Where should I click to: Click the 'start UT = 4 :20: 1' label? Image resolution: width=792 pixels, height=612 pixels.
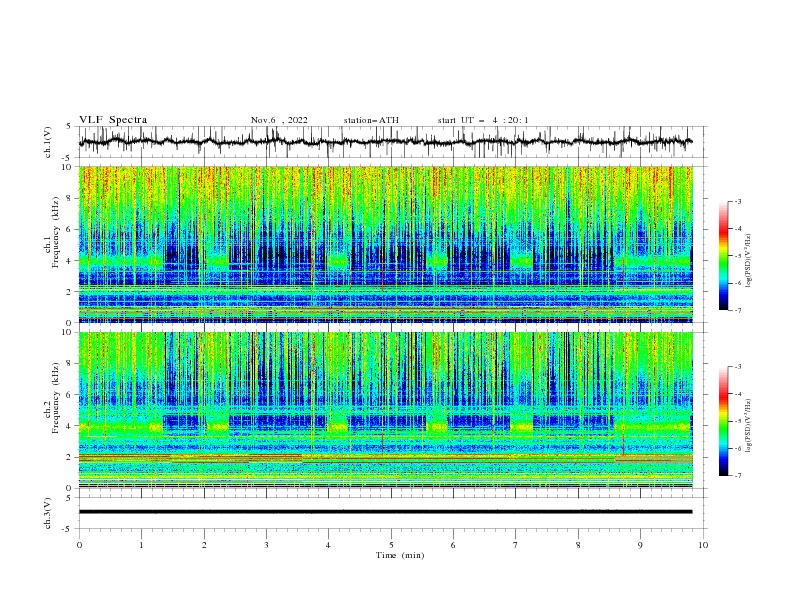tap(483, 120)
